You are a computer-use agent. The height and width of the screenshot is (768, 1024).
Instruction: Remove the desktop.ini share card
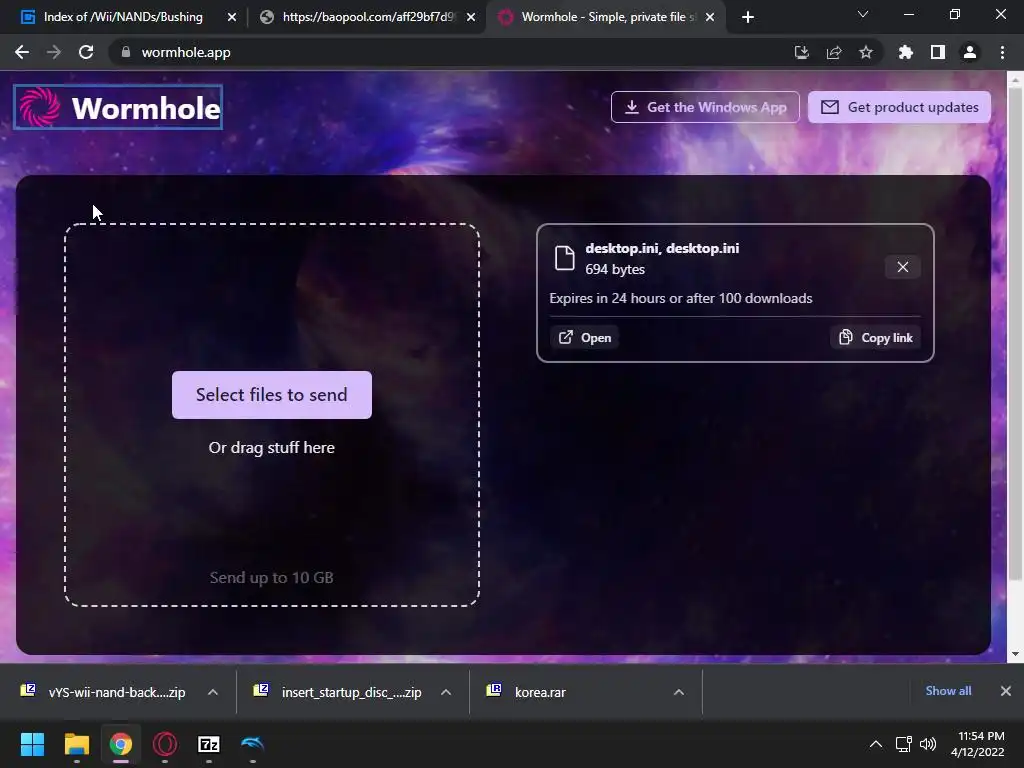click(x=903, y=267)
